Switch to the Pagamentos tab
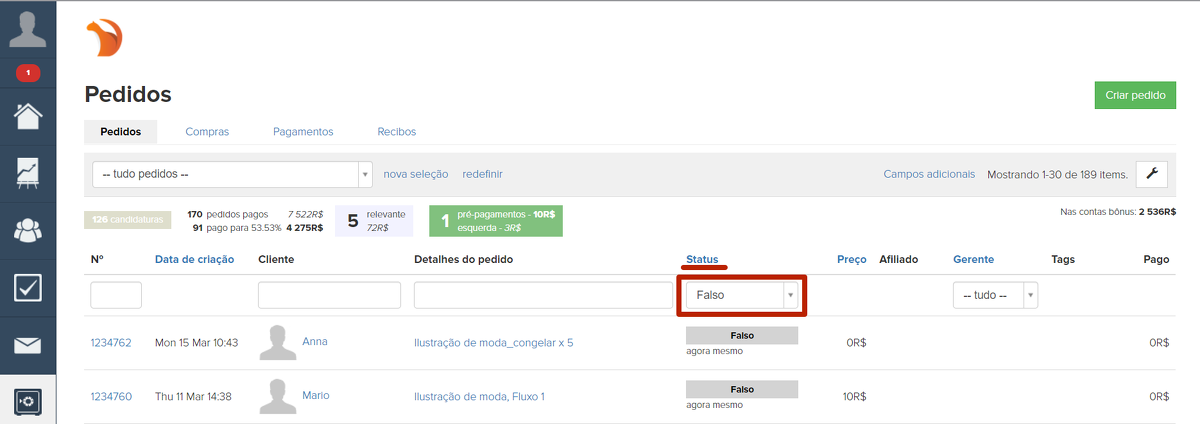1200x424 pixels. coord(303,132)
